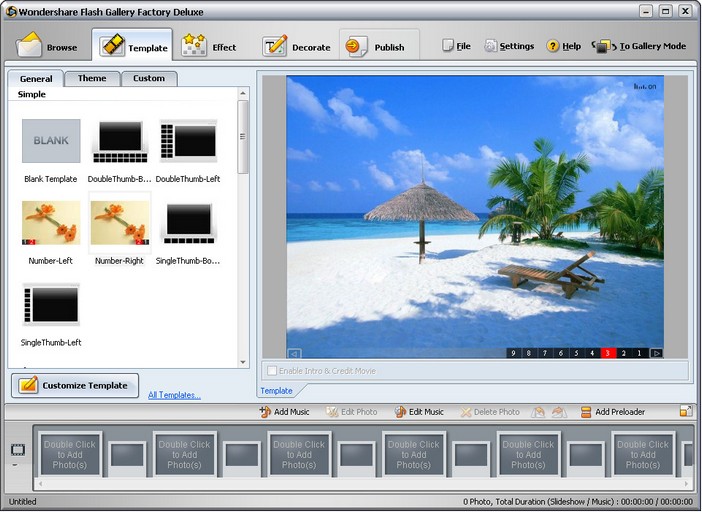
Task: Switch to the Theme tab
Action: (92, 78)
